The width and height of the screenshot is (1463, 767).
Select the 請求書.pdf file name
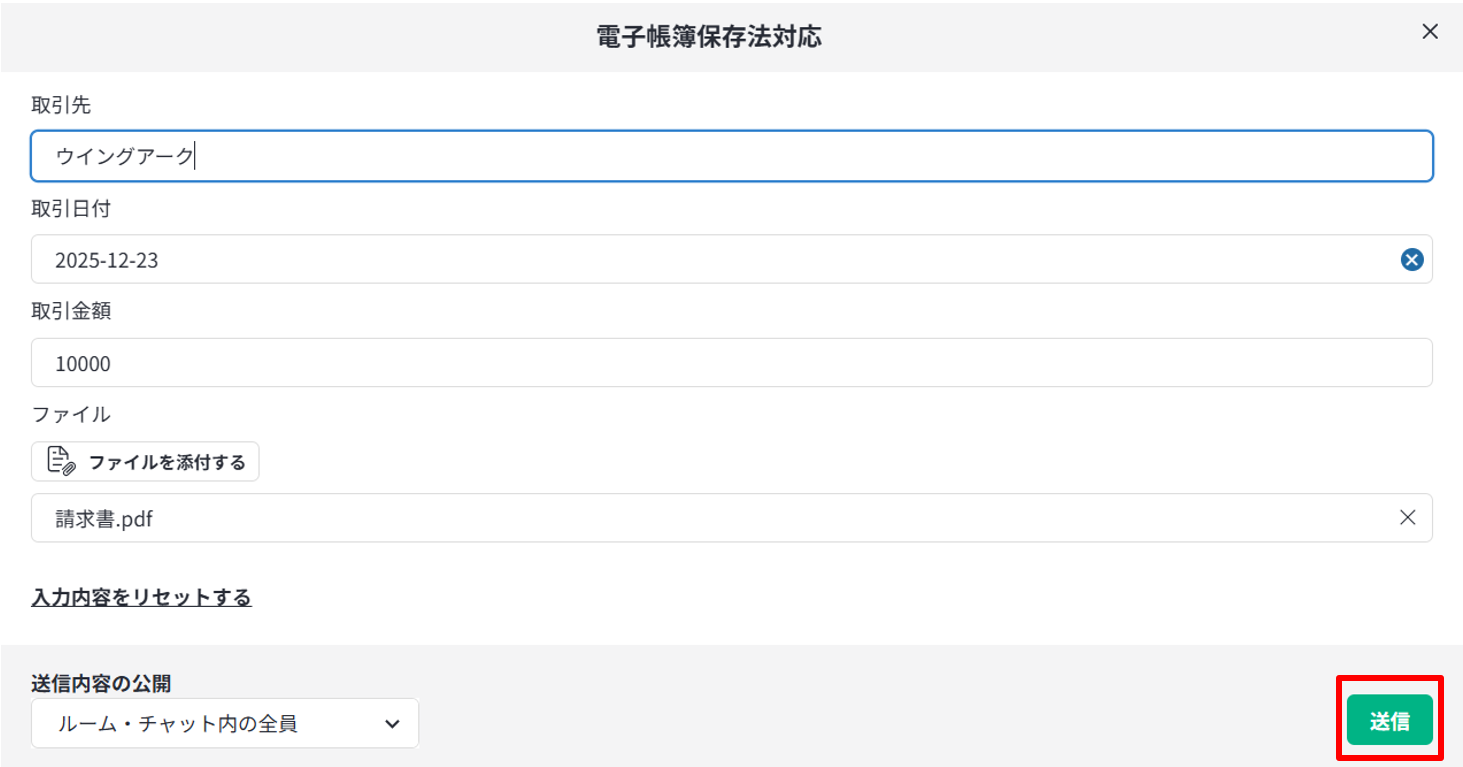[104, 519]
